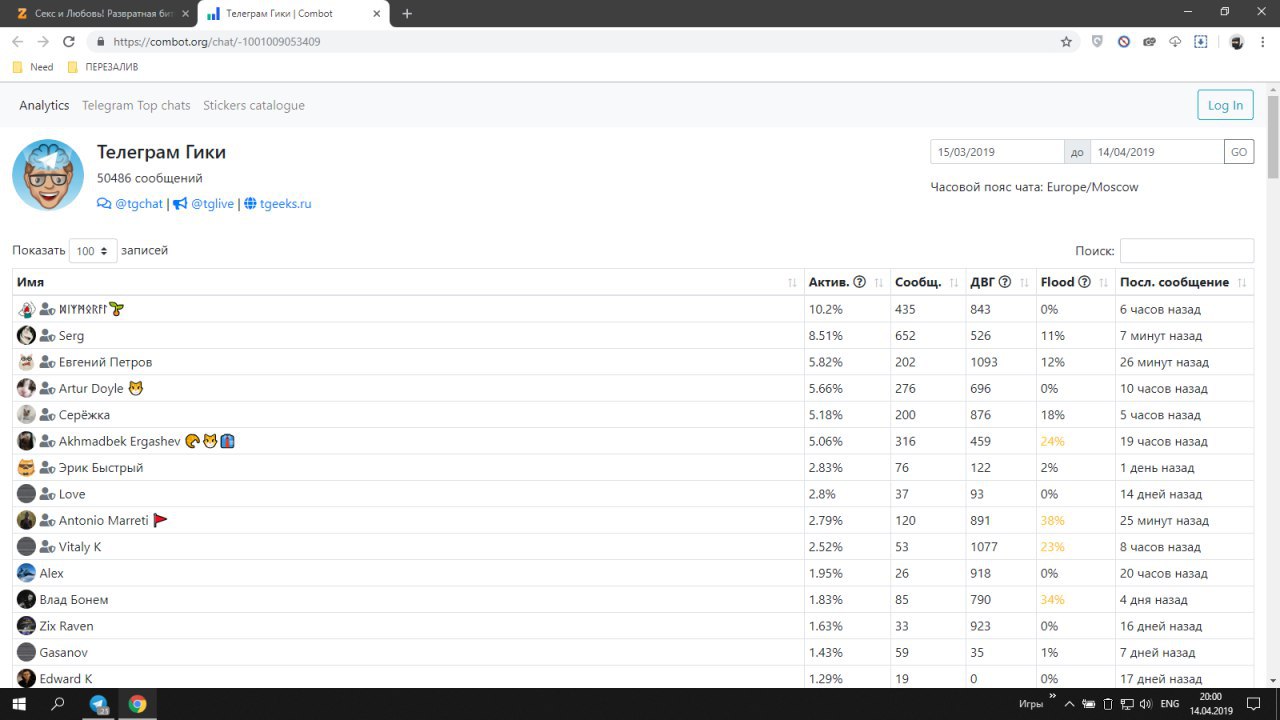This screenshot has height=720, width=1280.
Task: Sort the table by the Имя column arrows
Action: [x=793, y=283]
